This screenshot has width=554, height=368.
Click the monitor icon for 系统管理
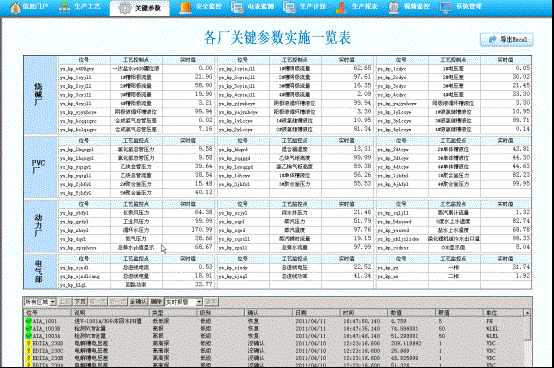[x=446, y=7]
